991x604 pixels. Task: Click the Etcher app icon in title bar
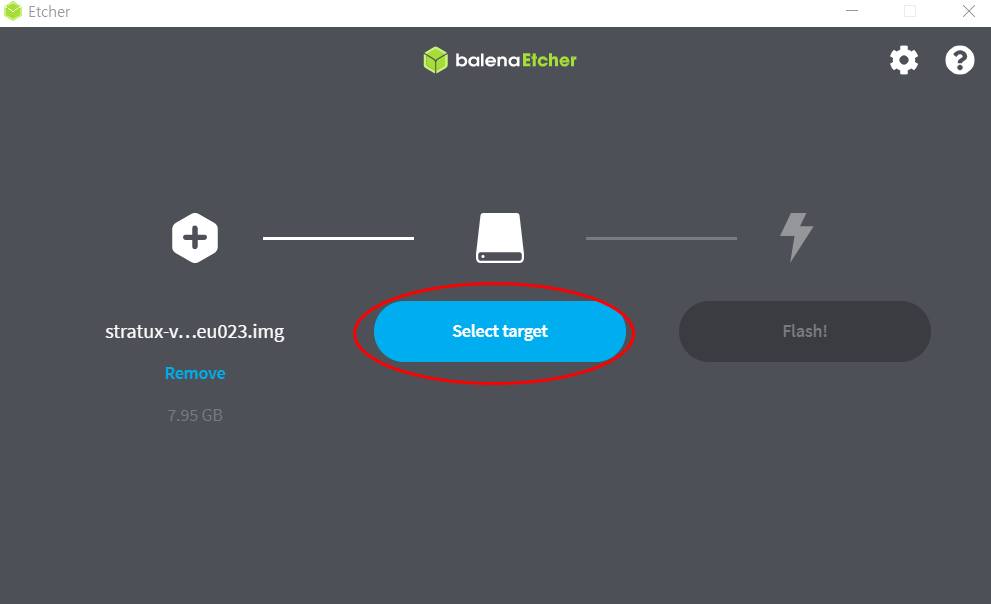(x=13, y=11)
